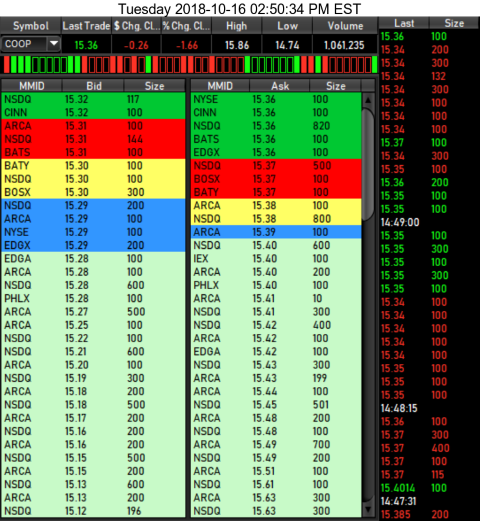Select the 14:47:31 timestamp in time and sales
The image size is (480, 521).
coord(398,501)
